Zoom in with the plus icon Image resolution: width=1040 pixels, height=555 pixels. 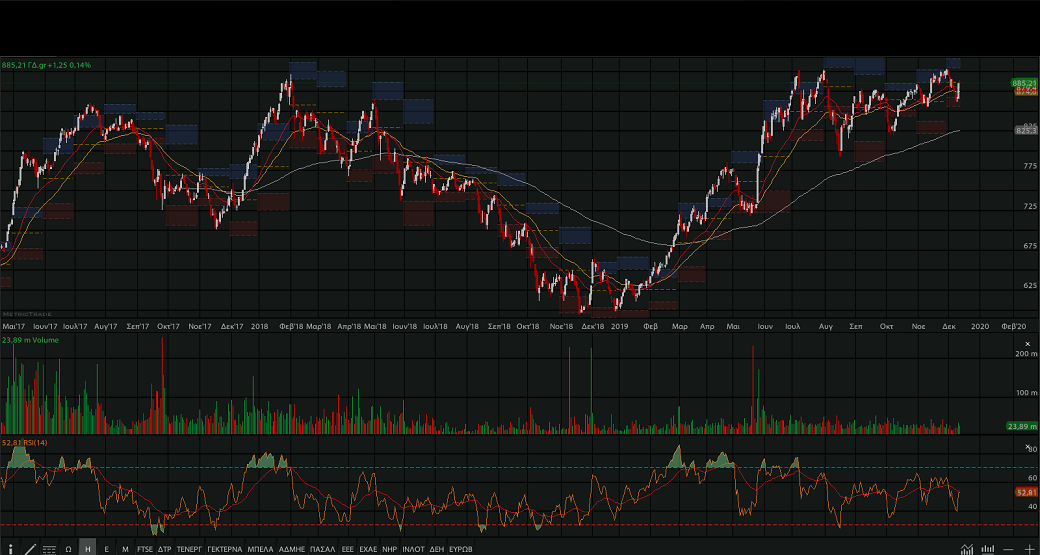[1028, 549]
